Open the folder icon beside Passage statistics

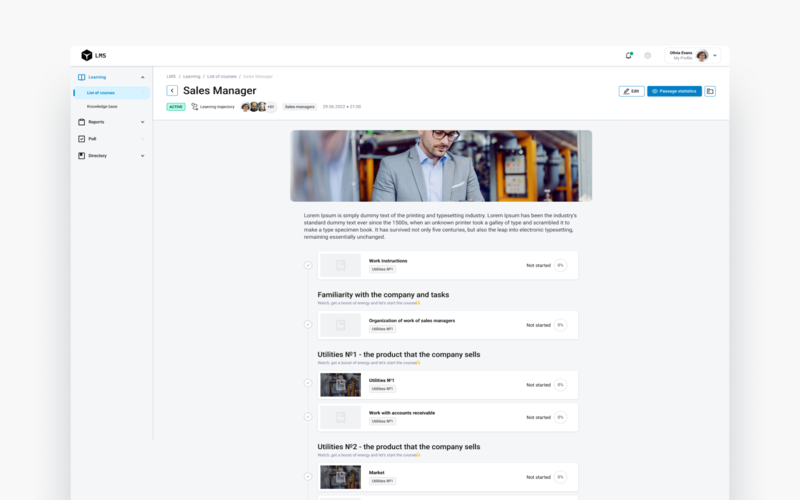[710, 91]
